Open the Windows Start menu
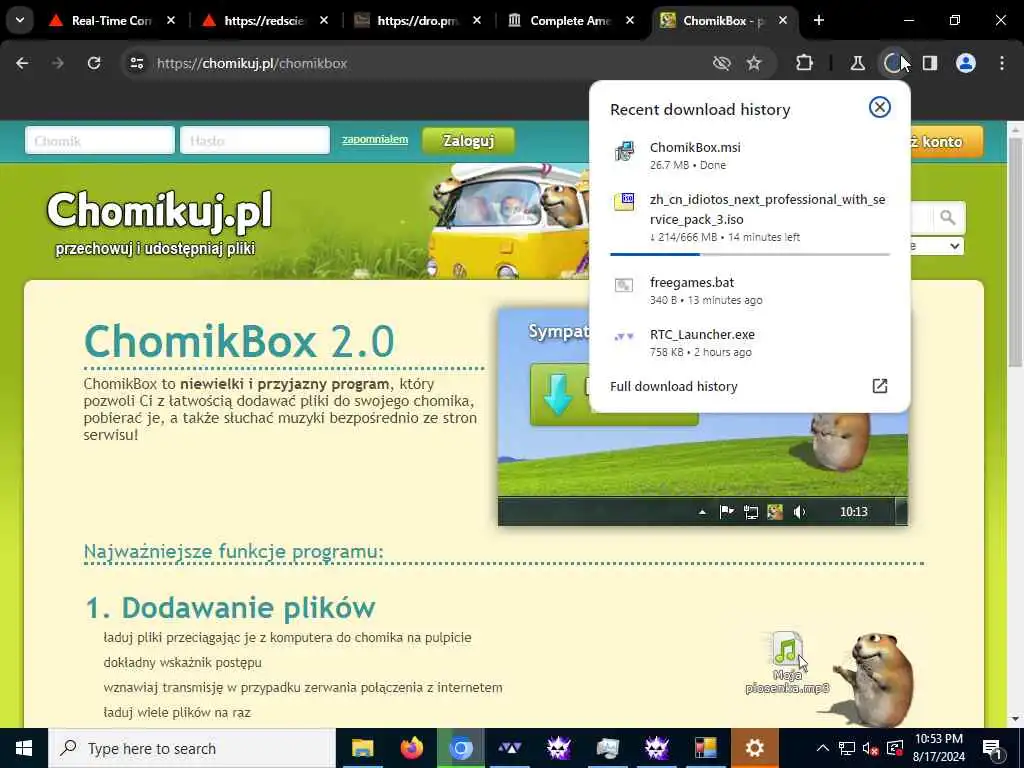Viewport: 1024px width, 768px height. [x=24, y=748]
